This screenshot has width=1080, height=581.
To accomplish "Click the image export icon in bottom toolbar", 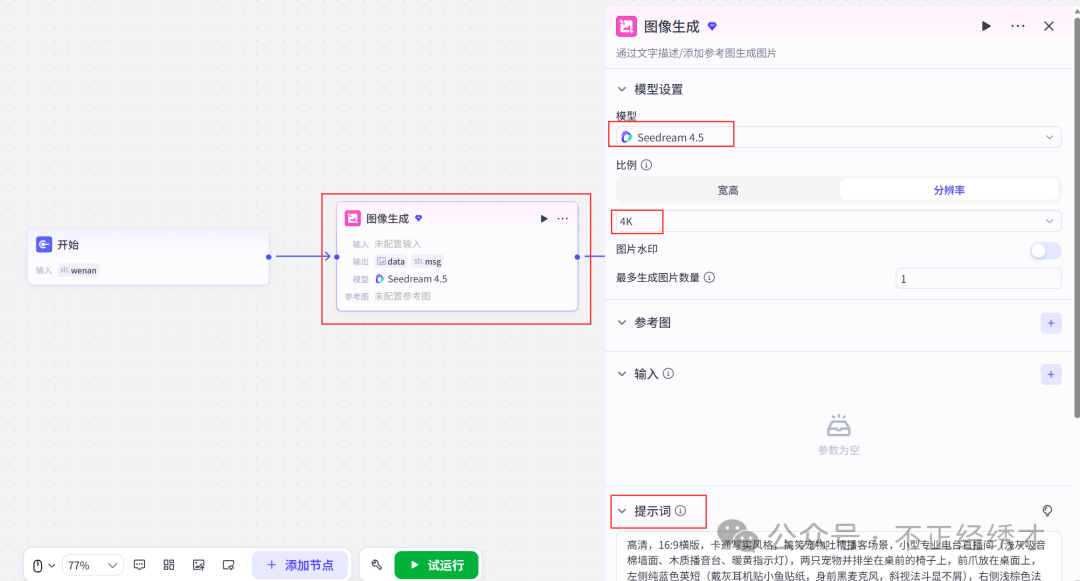I will click(198, 565).
